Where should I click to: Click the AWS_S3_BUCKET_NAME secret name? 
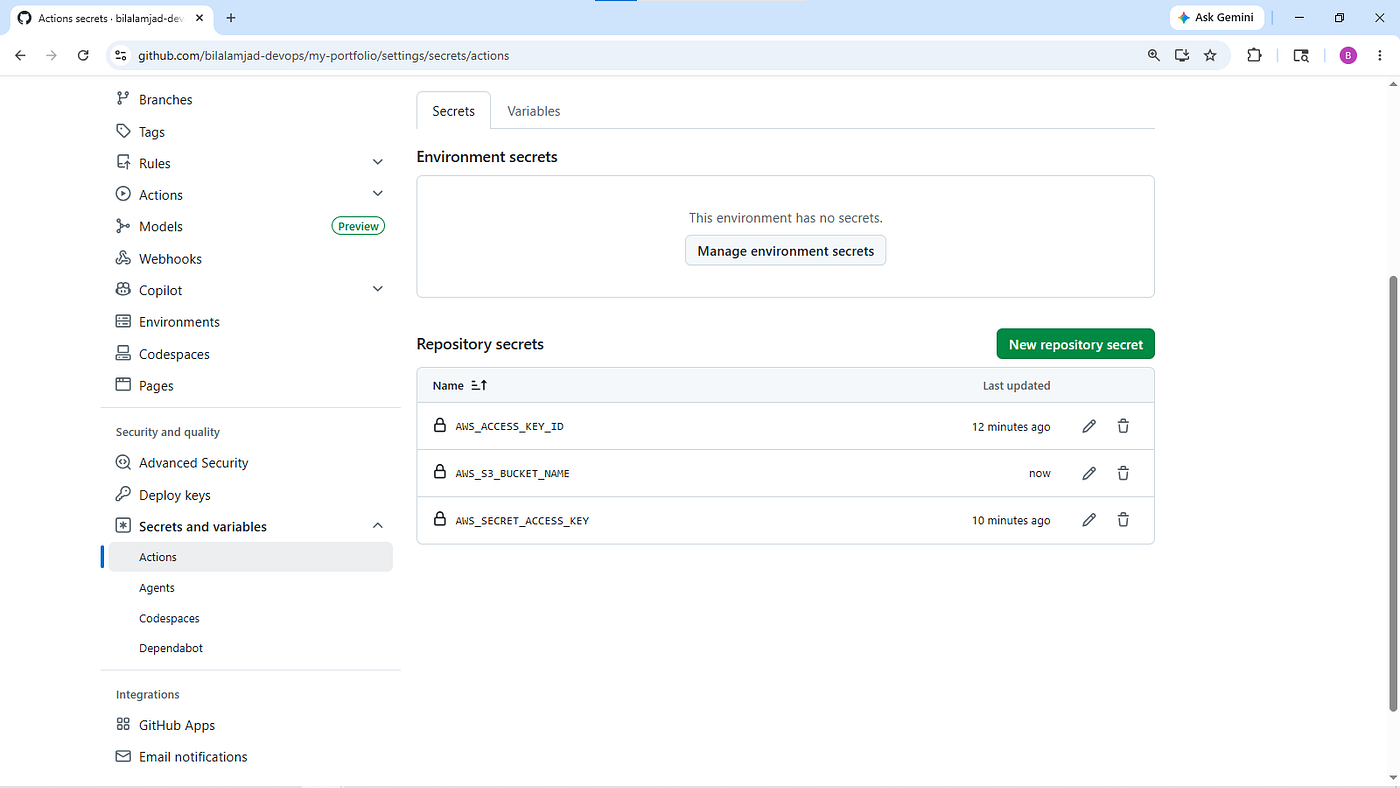click(x=513, y=474)
